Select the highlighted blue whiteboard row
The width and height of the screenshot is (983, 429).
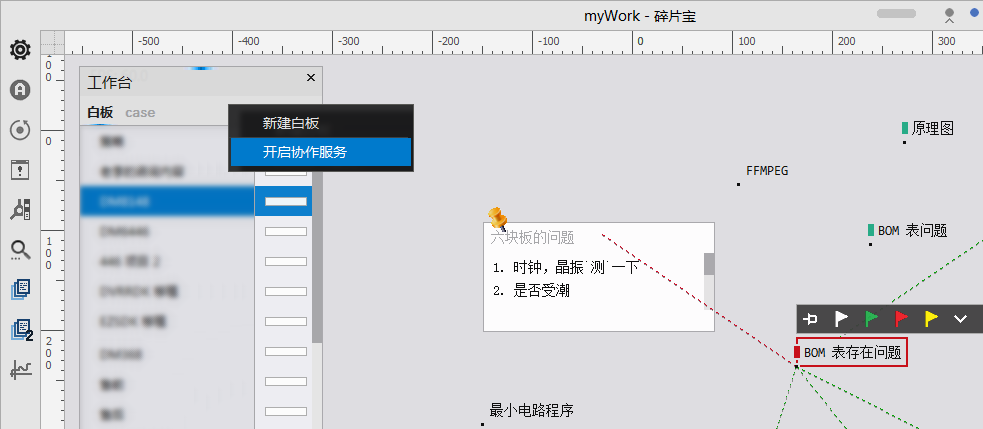196,201
